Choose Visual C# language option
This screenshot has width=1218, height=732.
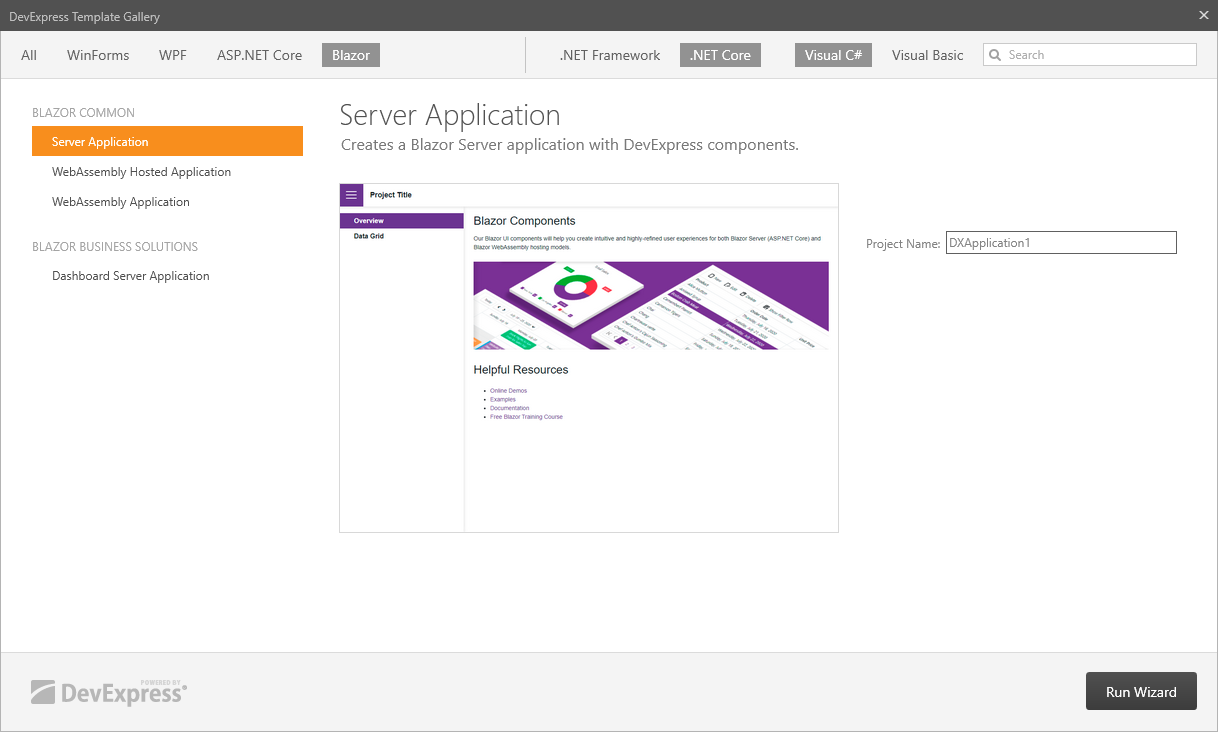click(833, 55)
